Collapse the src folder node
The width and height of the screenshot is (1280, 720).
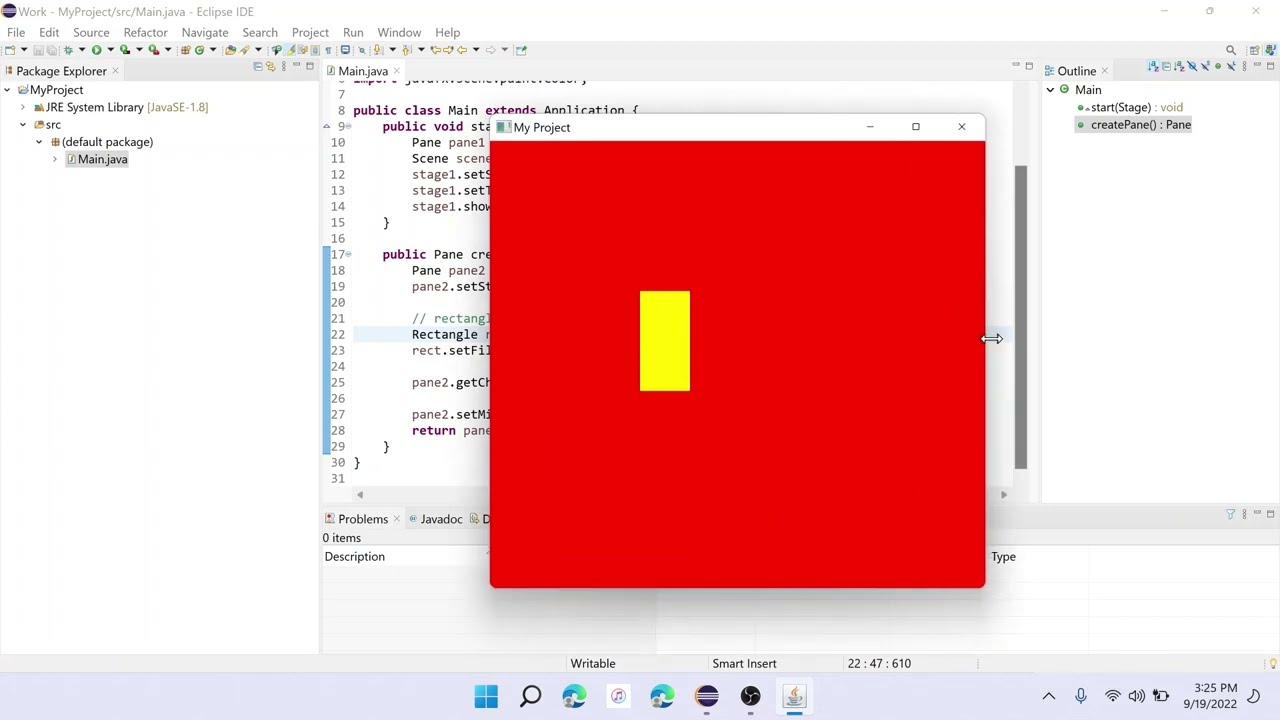tap(23, 125)
